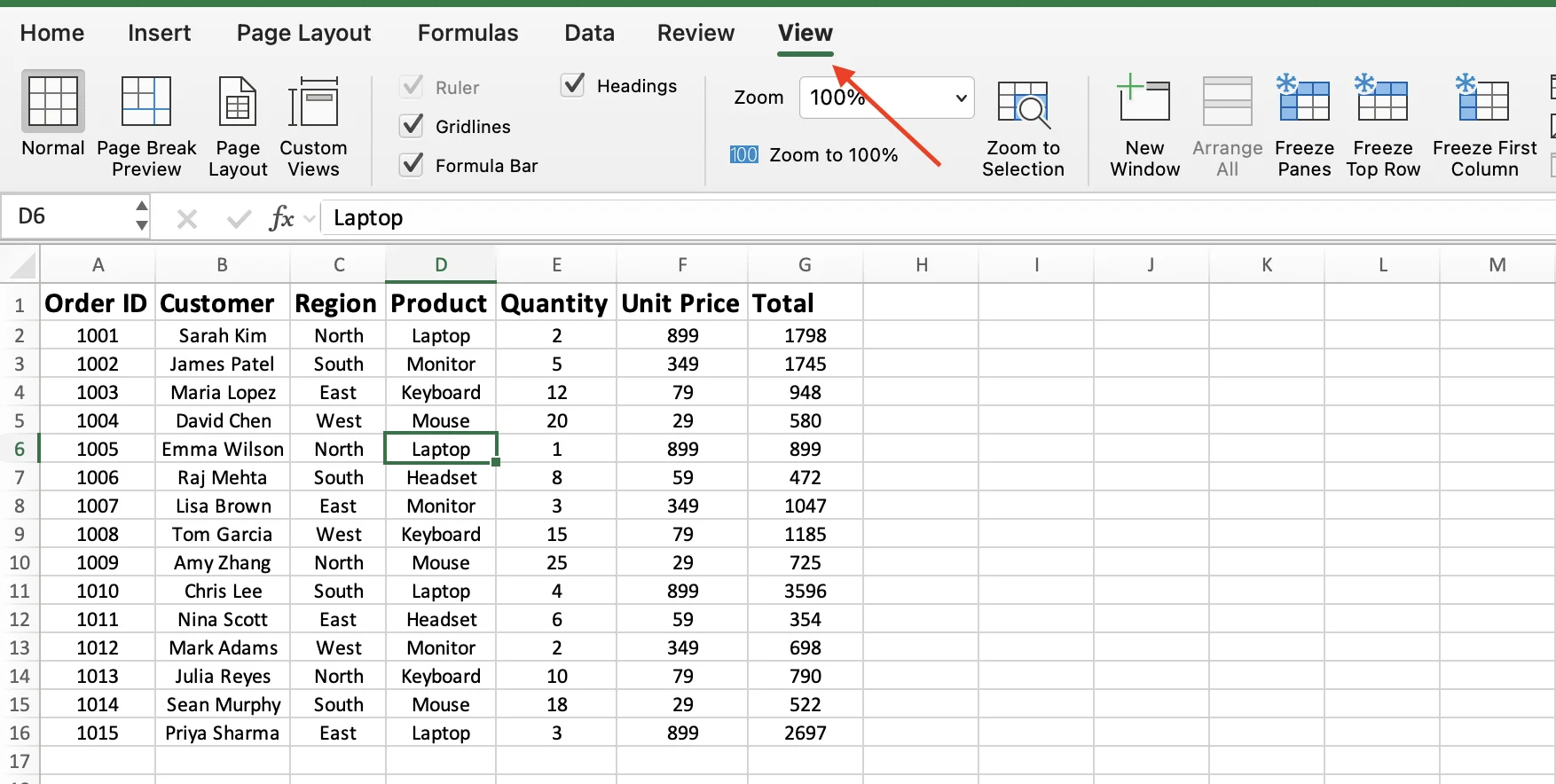Select cell with Emma Wilson
The height and width of the screenshot is (784, 1556).
tap(223, 449)
